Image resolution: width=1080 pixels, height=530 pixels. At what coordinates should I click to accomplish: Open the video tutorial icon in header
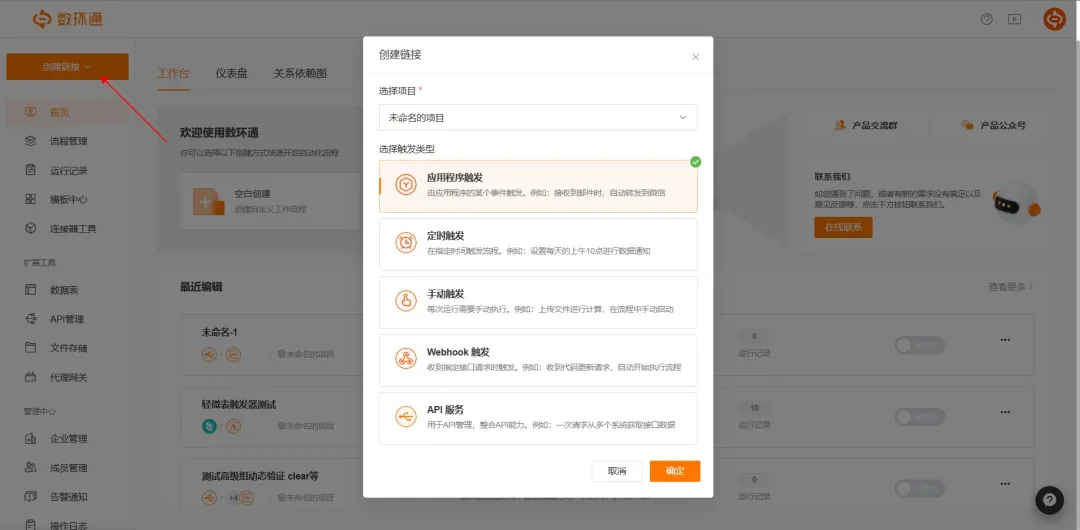pyautogui.click(x=1014, y=19)
